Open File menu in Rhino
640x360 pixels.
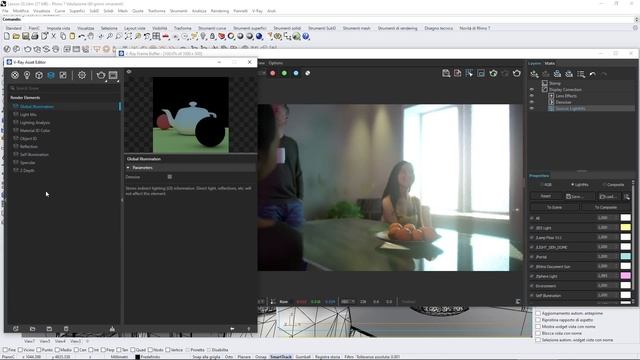point(5,11)
